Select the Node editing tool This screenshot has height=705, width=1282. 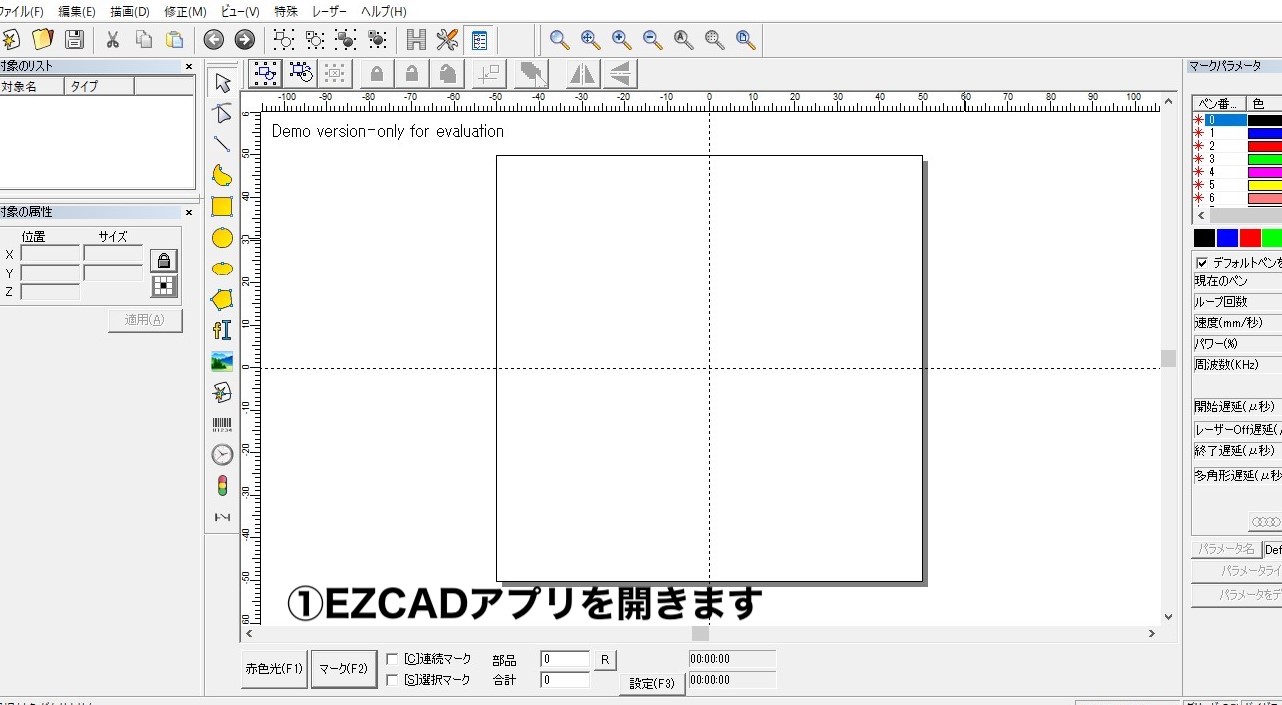point(222,113)
